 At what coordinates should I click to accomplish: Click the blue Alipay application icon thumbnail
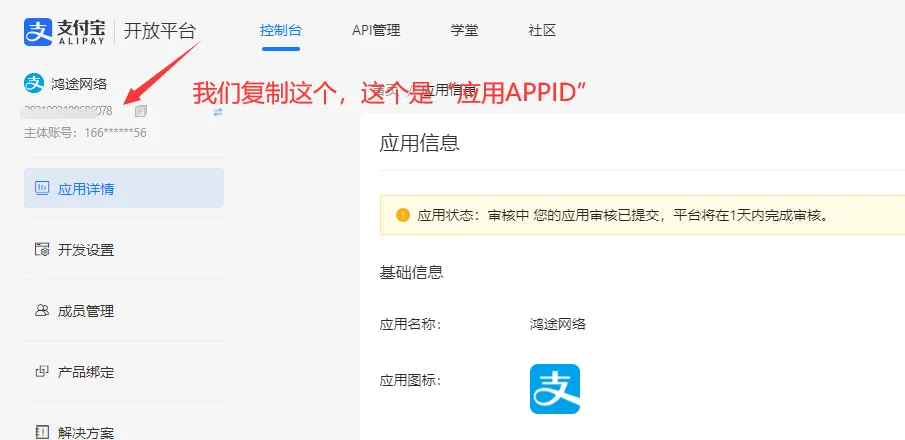[x=554, y=389]
